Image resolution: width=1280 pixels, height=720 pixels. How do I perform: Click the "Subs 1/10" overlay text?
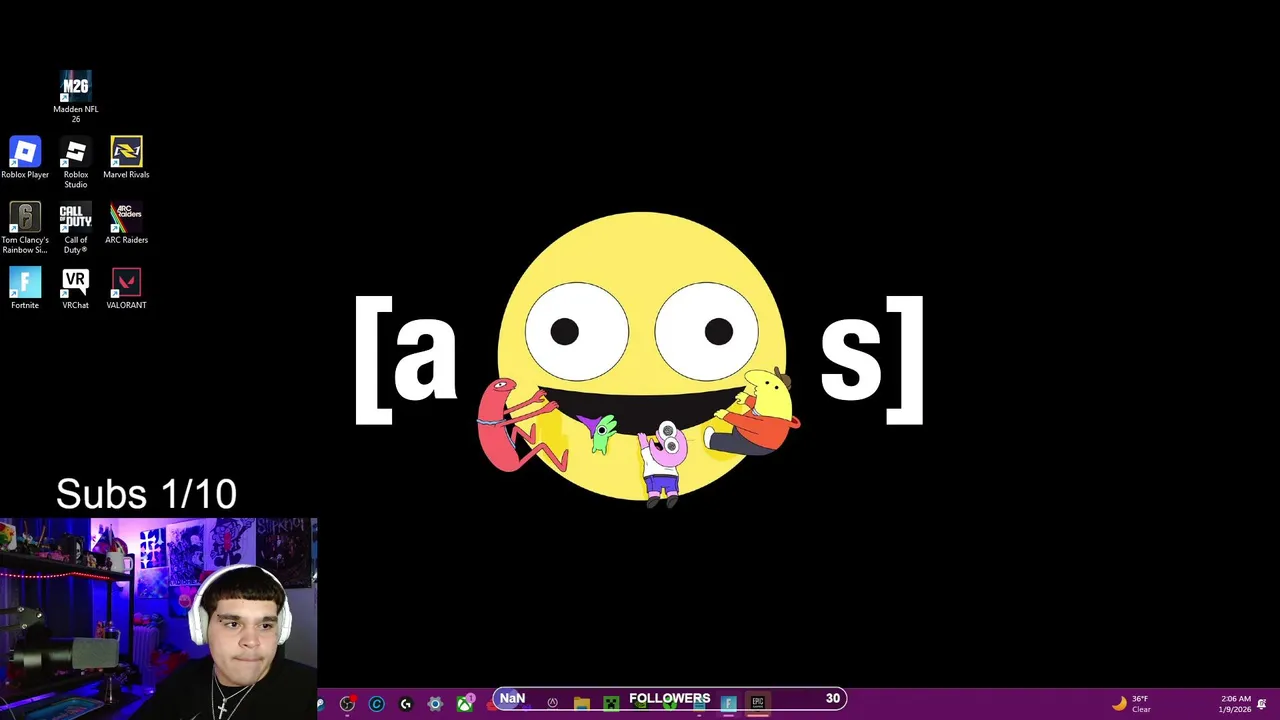coord(146,494)
